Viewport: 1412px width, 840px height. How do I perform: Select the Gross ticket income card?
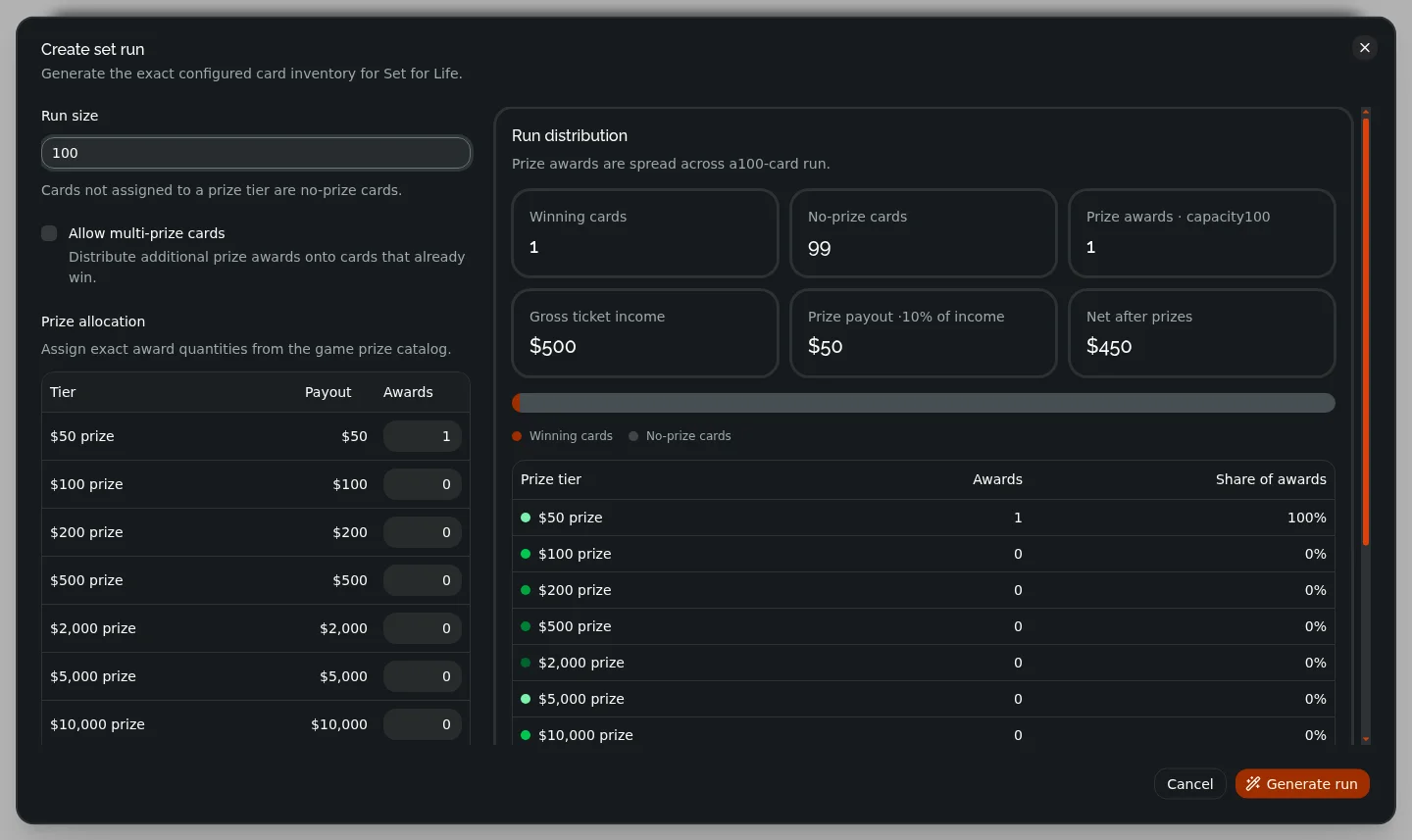pyautogui.click(x=645, y=333)
